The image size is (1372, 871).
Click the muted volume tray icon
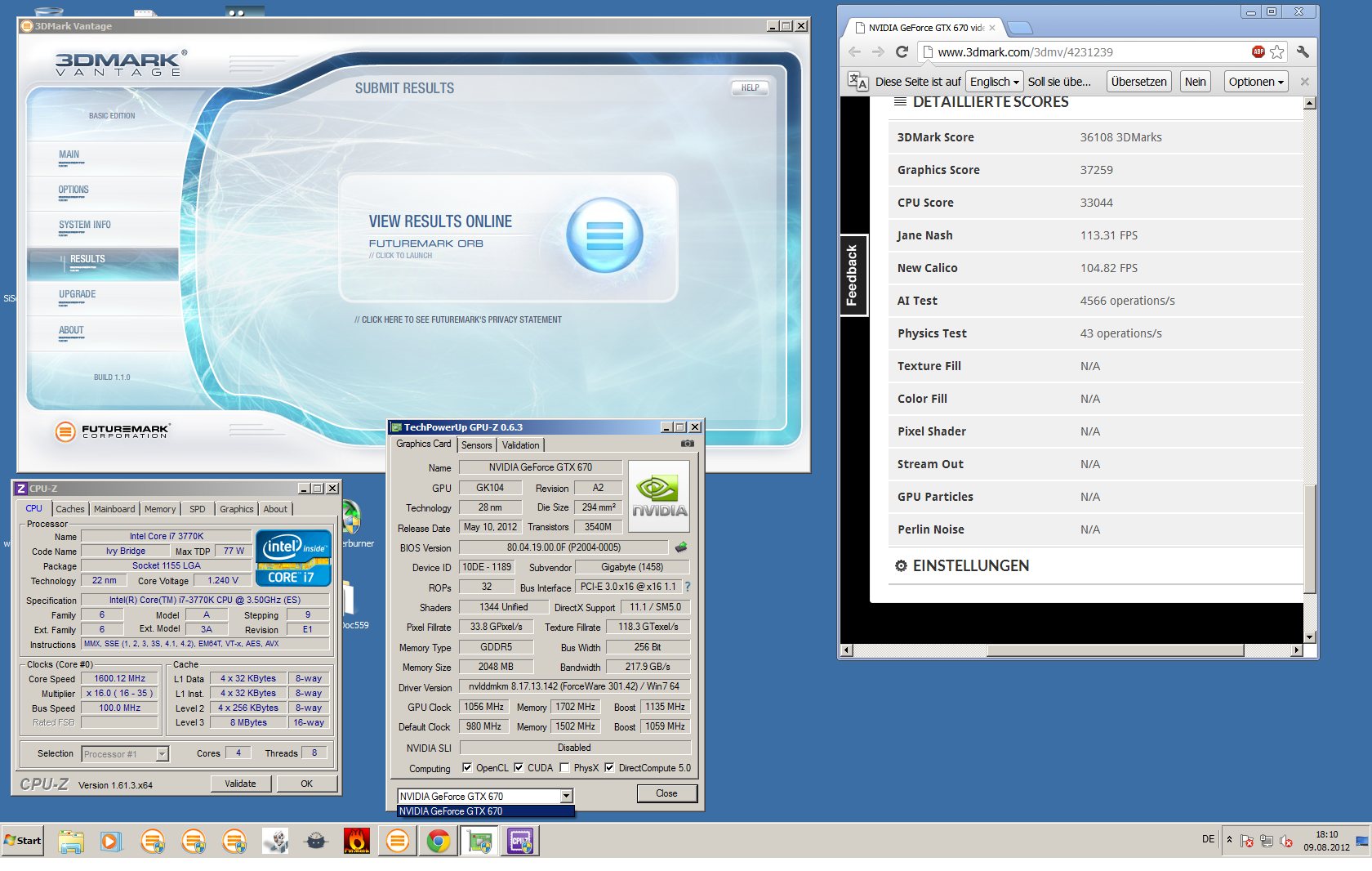[1286, 841]
